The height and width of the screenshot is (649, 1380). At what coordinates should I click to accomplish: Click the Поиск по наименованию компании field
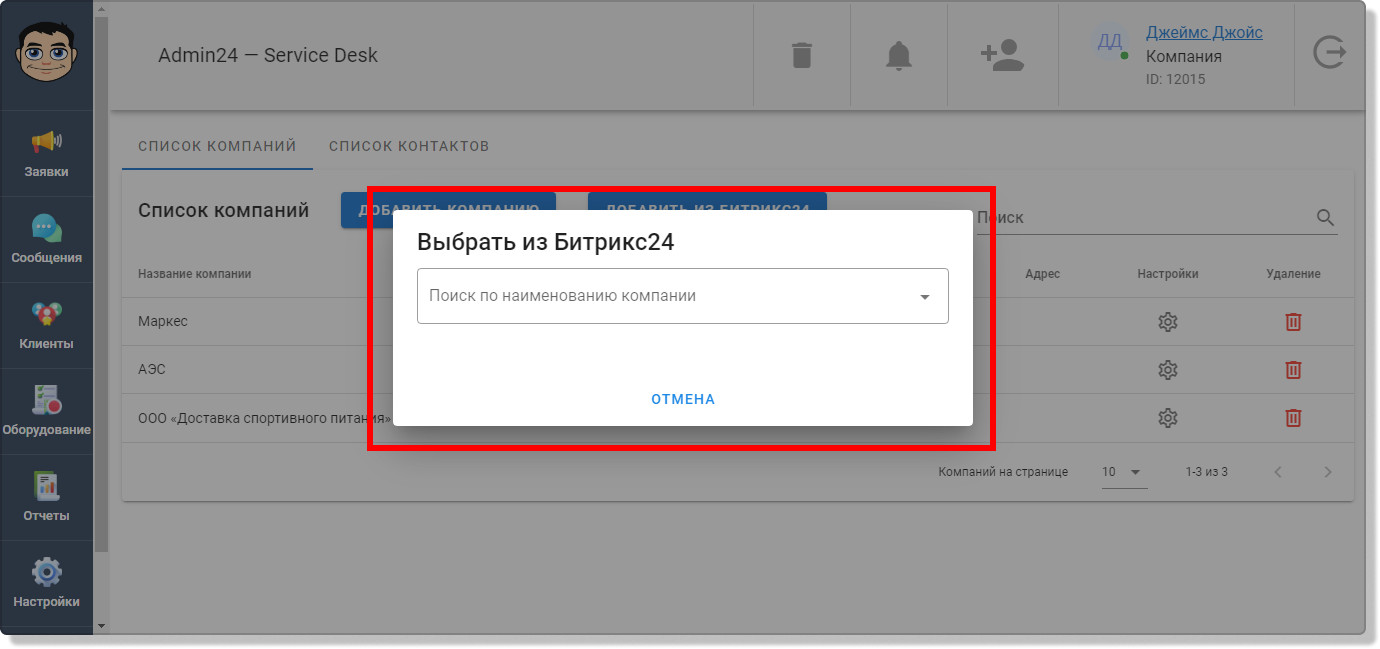[682, 296]
